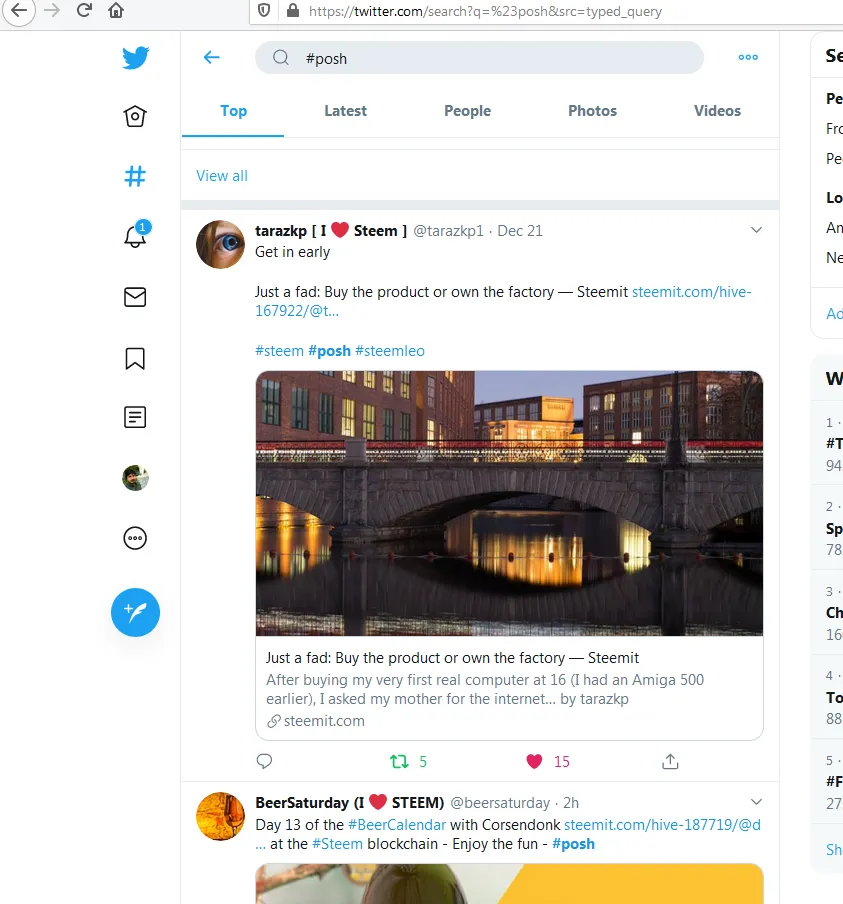Image resolution: width=843 pixels, height=904 pixels.
Task: Click the search magnifier icon
Action: 281,58
